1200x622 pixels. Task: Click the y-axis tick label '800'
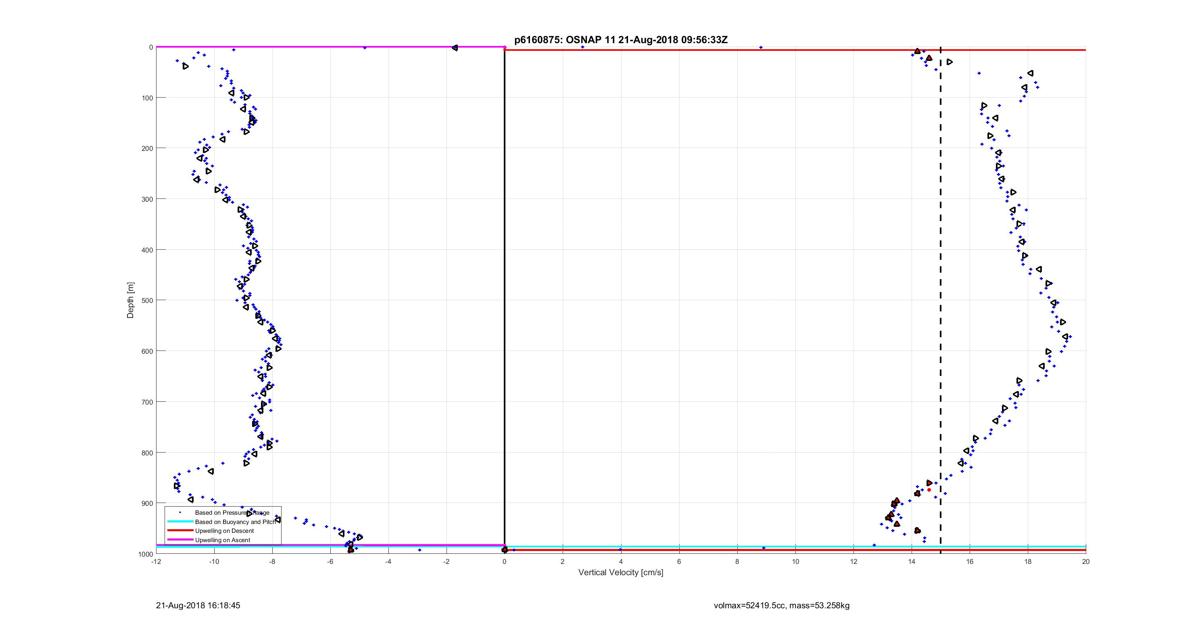coord(146,452)
